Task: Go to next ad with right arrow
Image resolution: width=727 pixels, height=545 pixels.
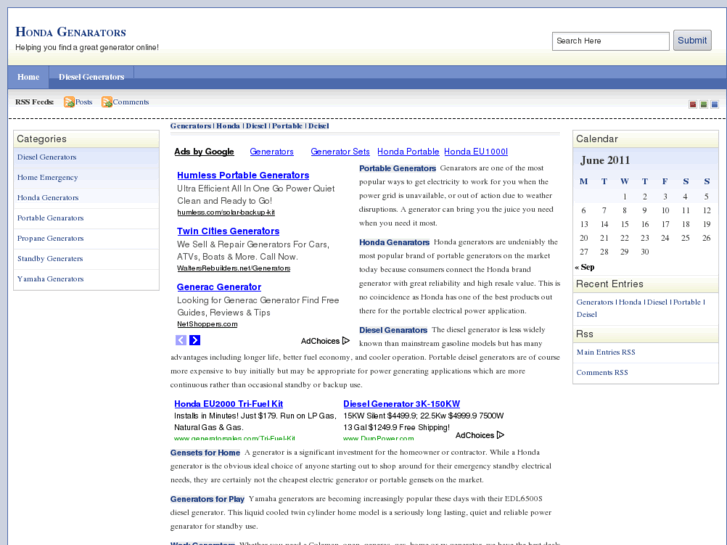Action: (195, 340)
